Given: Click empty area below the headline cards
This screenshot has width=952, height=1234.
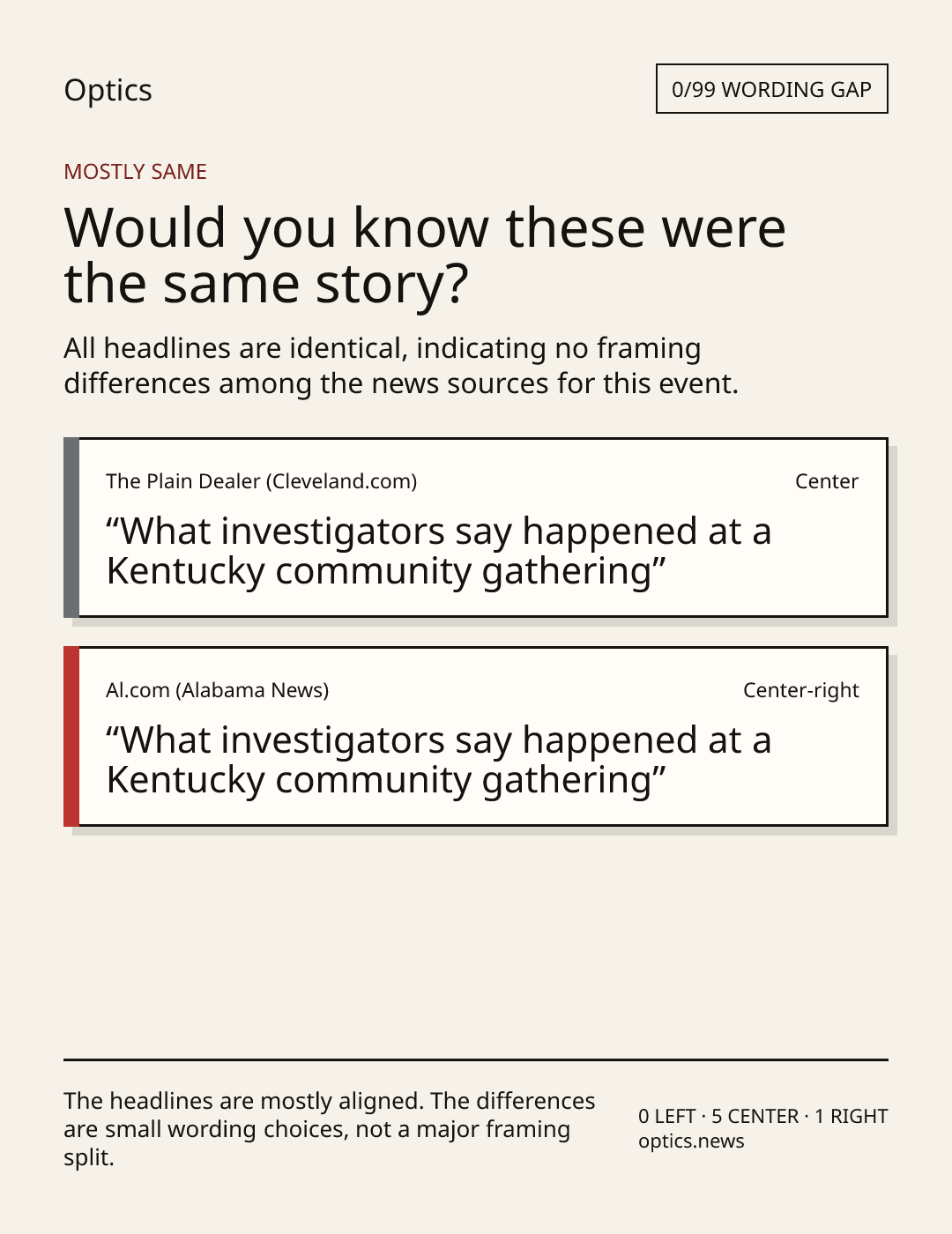Looking at the screenshot, I should [x=476, y=943].
